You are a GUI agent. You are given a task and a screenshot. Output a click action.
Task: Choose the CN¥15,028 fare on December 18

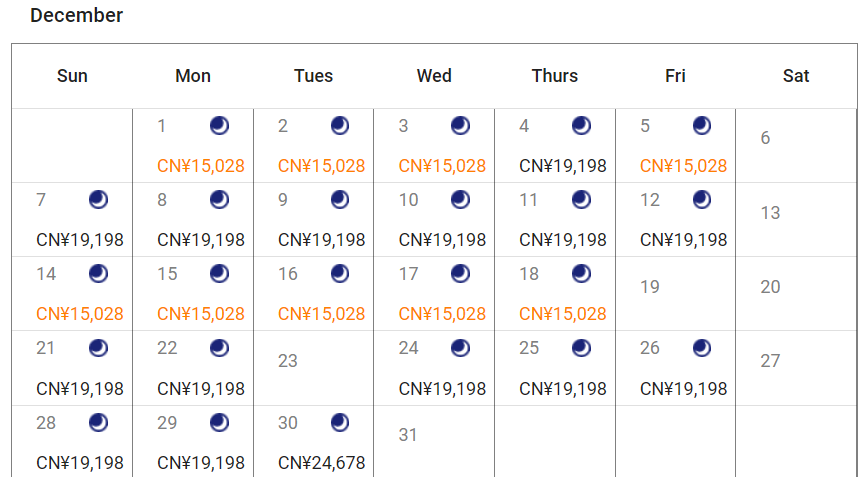coord(563,314)
